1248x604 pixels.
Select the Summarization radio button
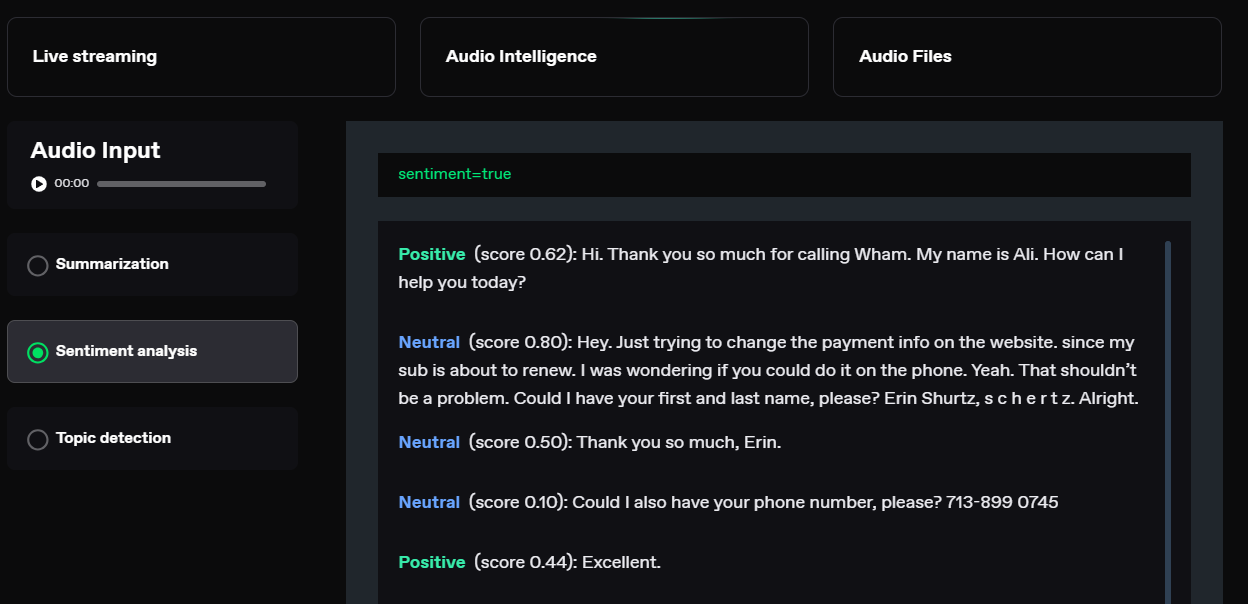(x=38, y=266)
